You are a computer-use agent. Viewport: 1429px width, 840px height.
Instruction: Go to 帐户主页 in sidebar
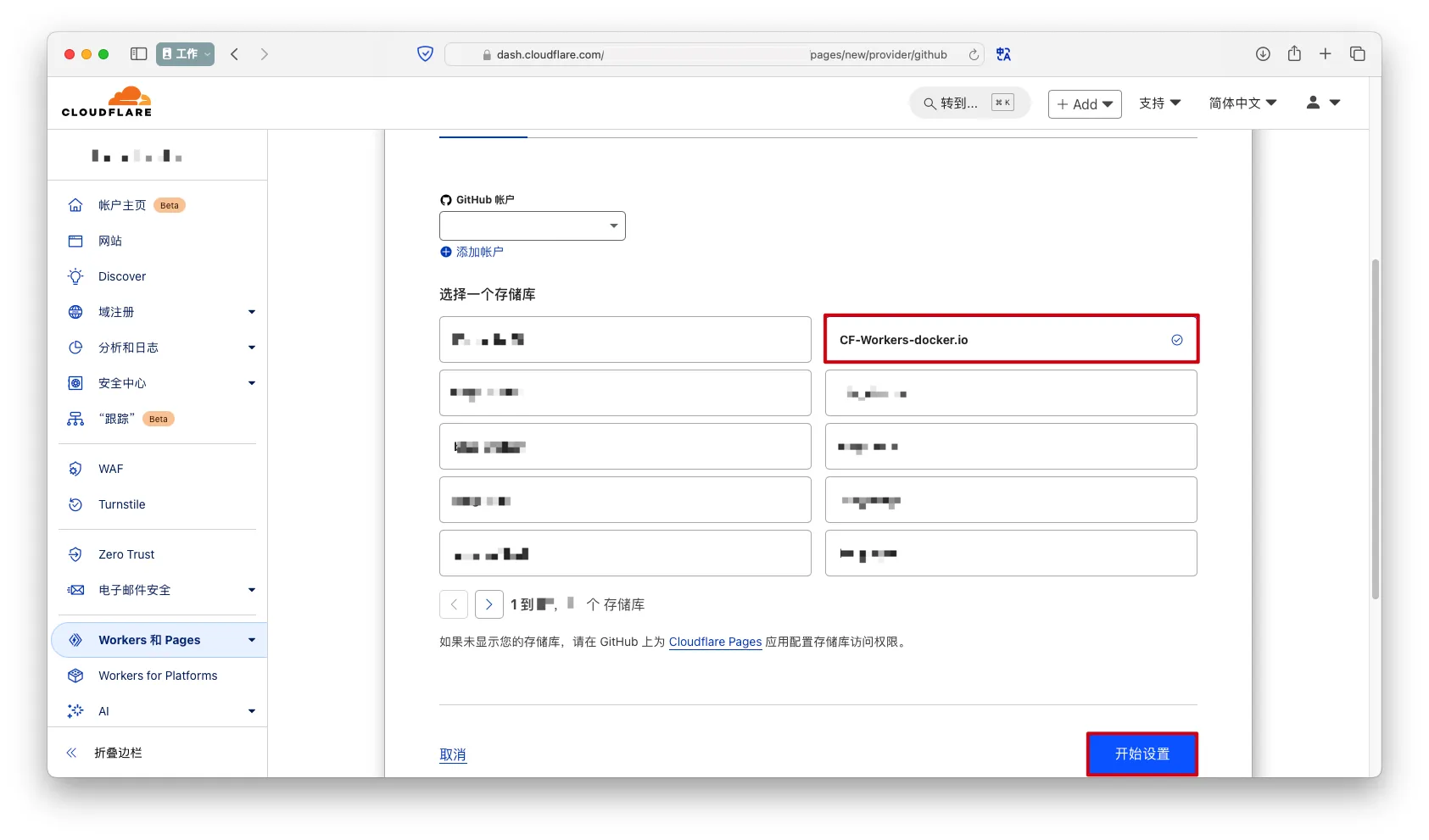point(122,205)
